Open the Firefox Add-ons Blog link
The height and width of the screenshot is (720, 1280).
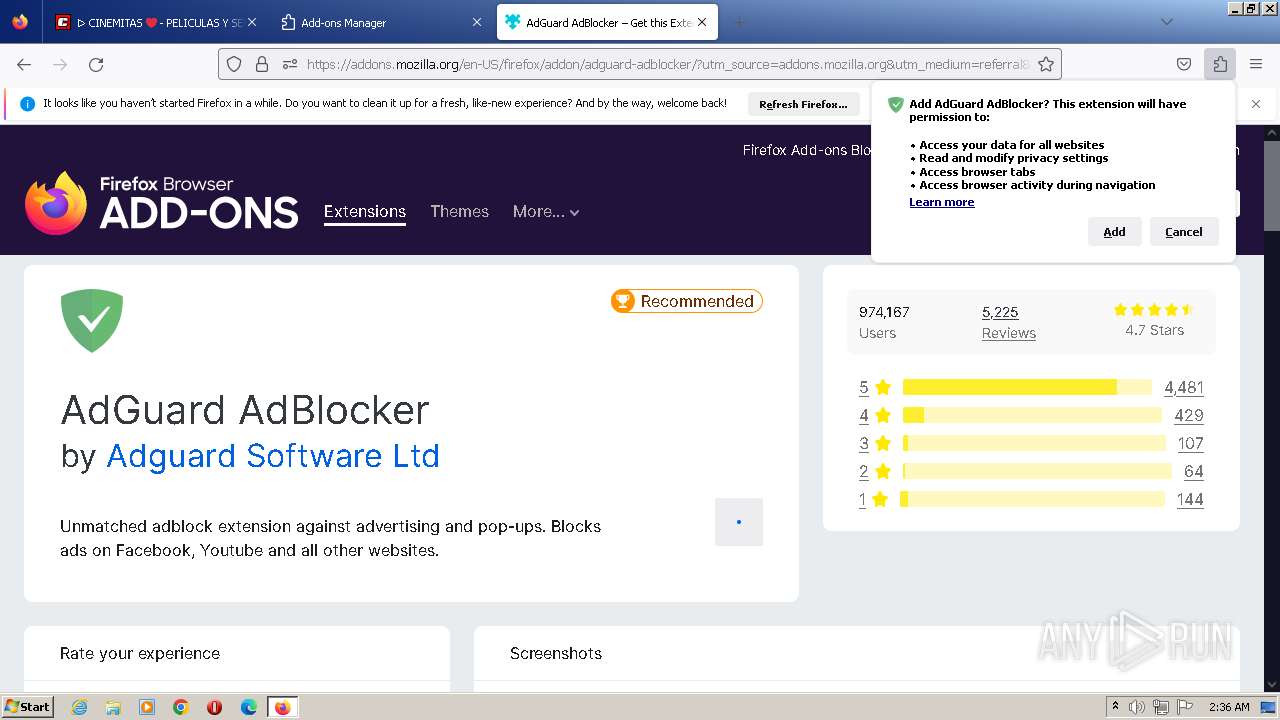(x=807, y=150)
